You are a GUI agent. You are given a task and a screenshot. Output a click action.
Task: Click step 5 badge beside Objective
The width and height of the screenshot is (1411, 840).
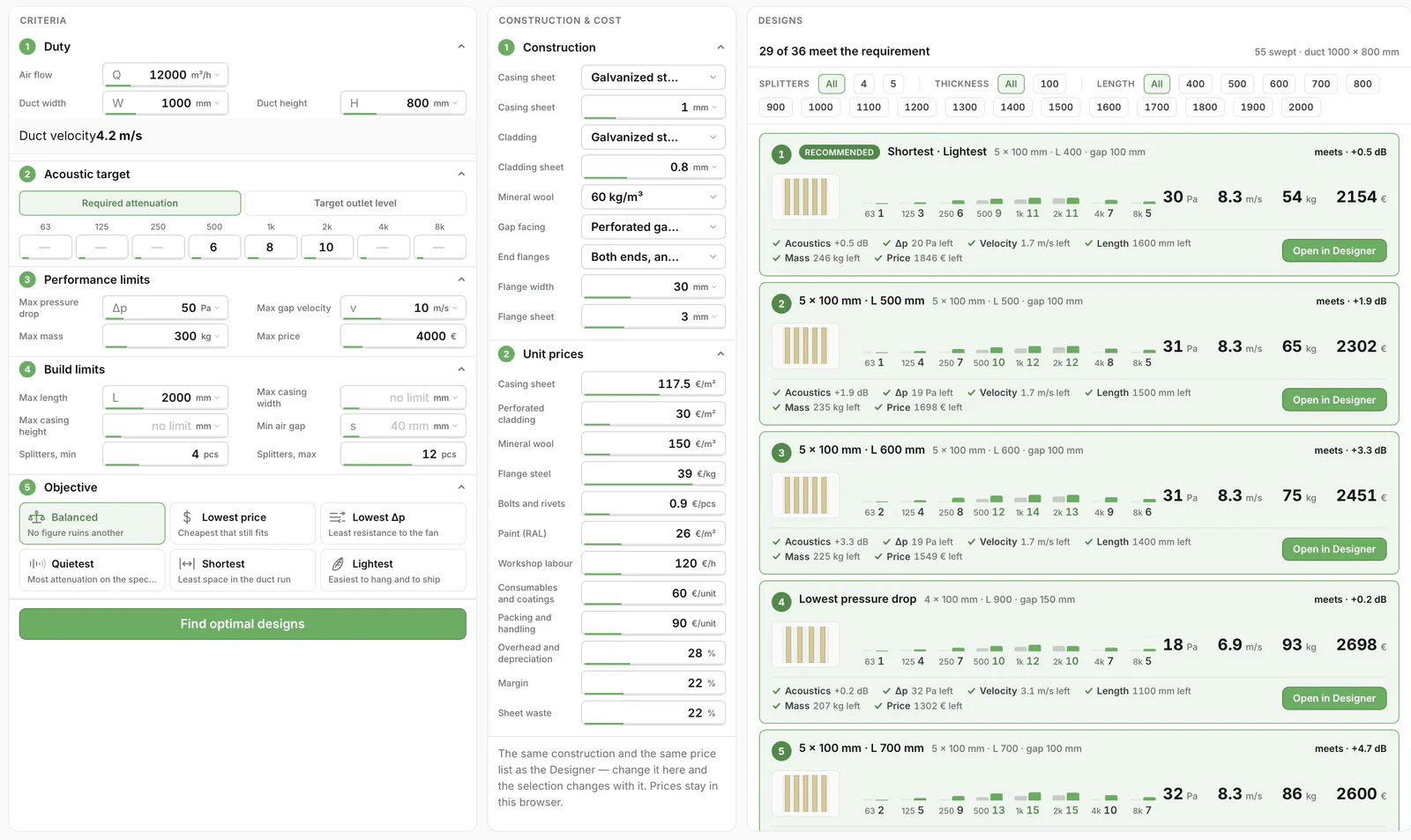(27, 487)
